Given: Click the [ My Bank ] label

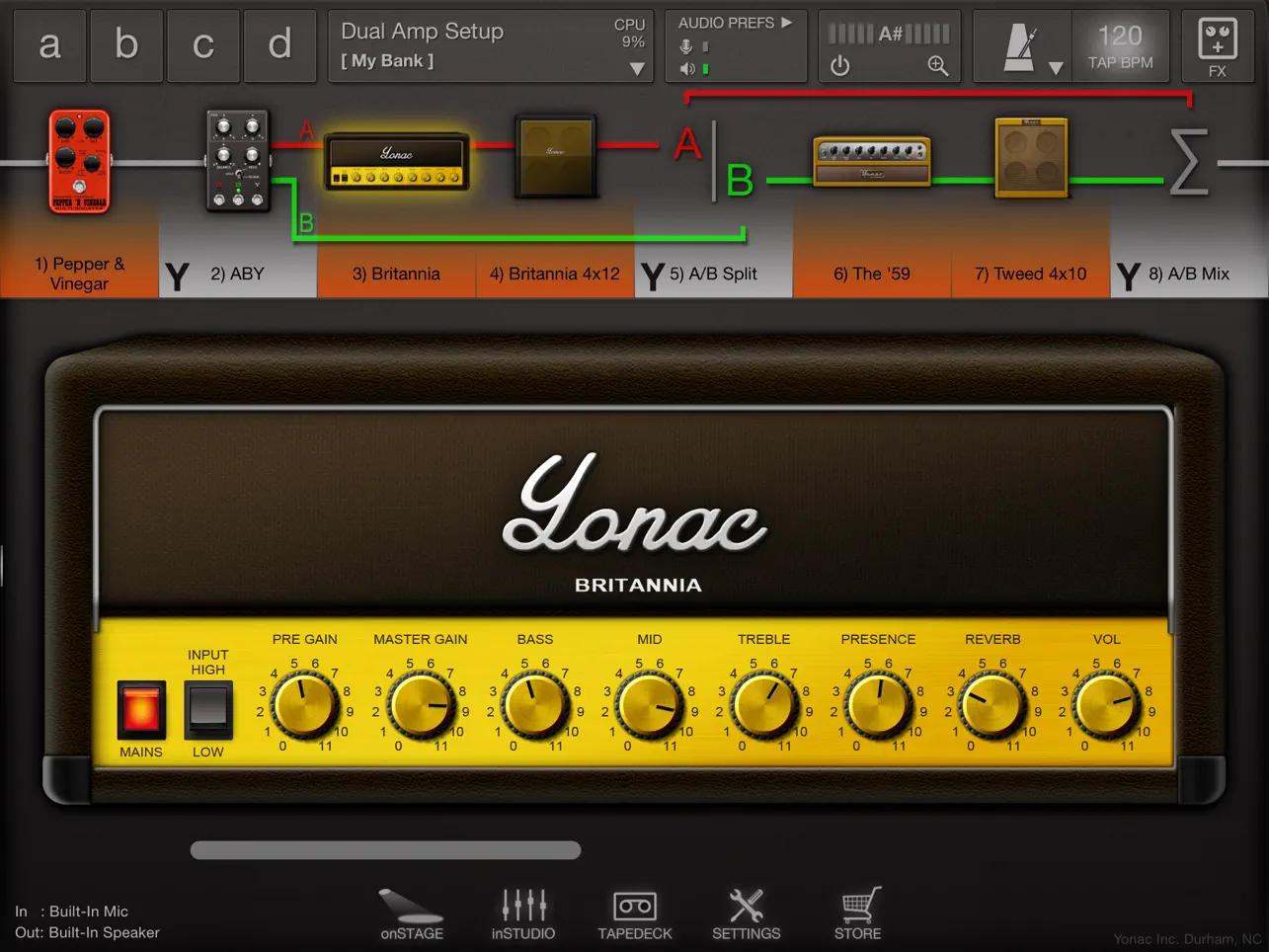Looking at the screenshot, I should click(x=387, y=61).
